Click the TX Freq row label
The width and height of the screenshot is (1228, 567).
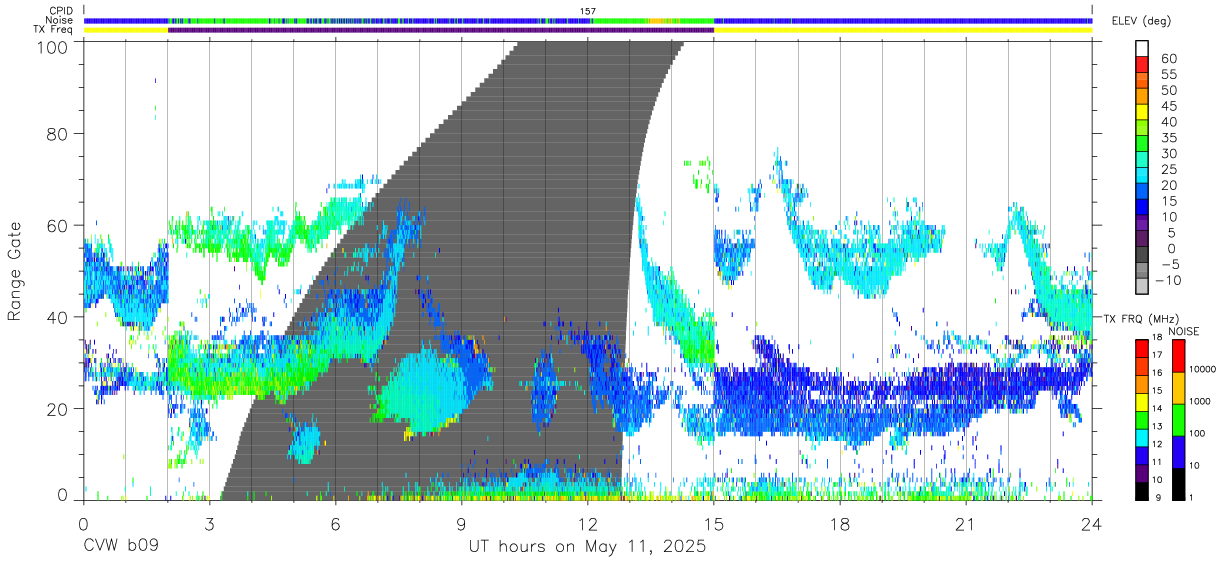54,30
